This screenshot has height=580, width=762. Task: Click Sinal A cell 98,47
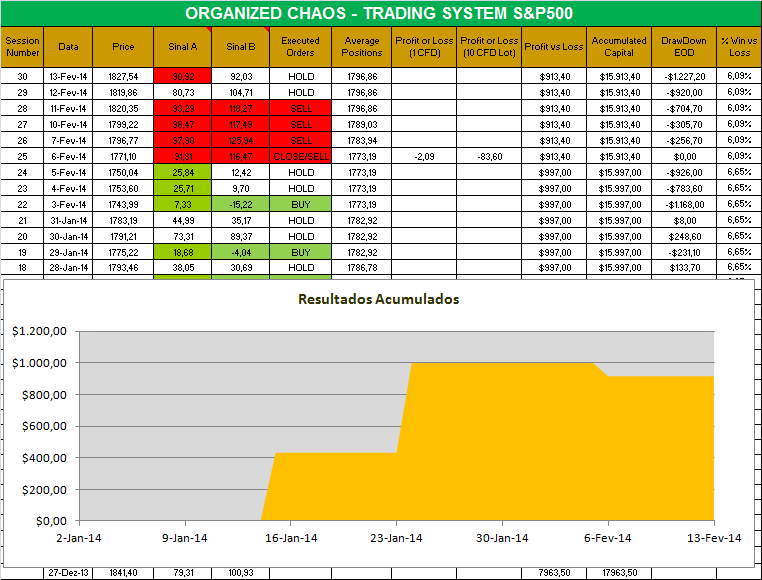coord(183,124)
